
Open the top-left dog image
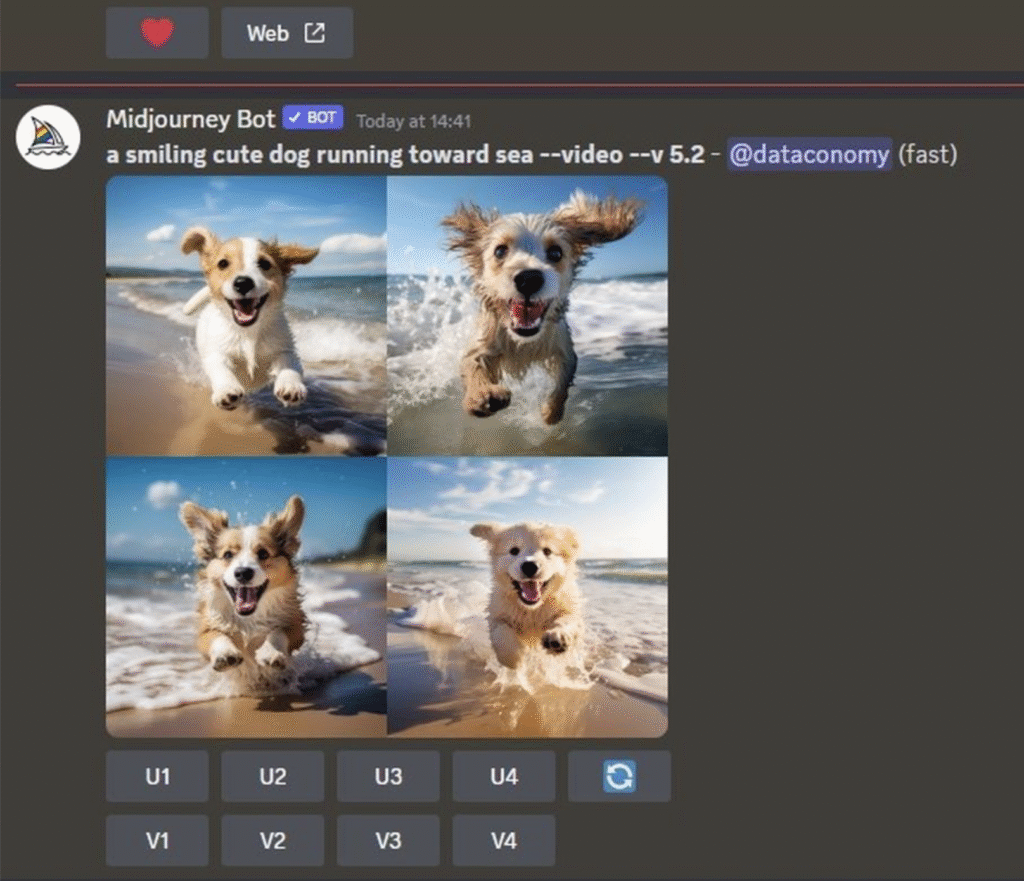pyautogui.click(x=246, y=315)
